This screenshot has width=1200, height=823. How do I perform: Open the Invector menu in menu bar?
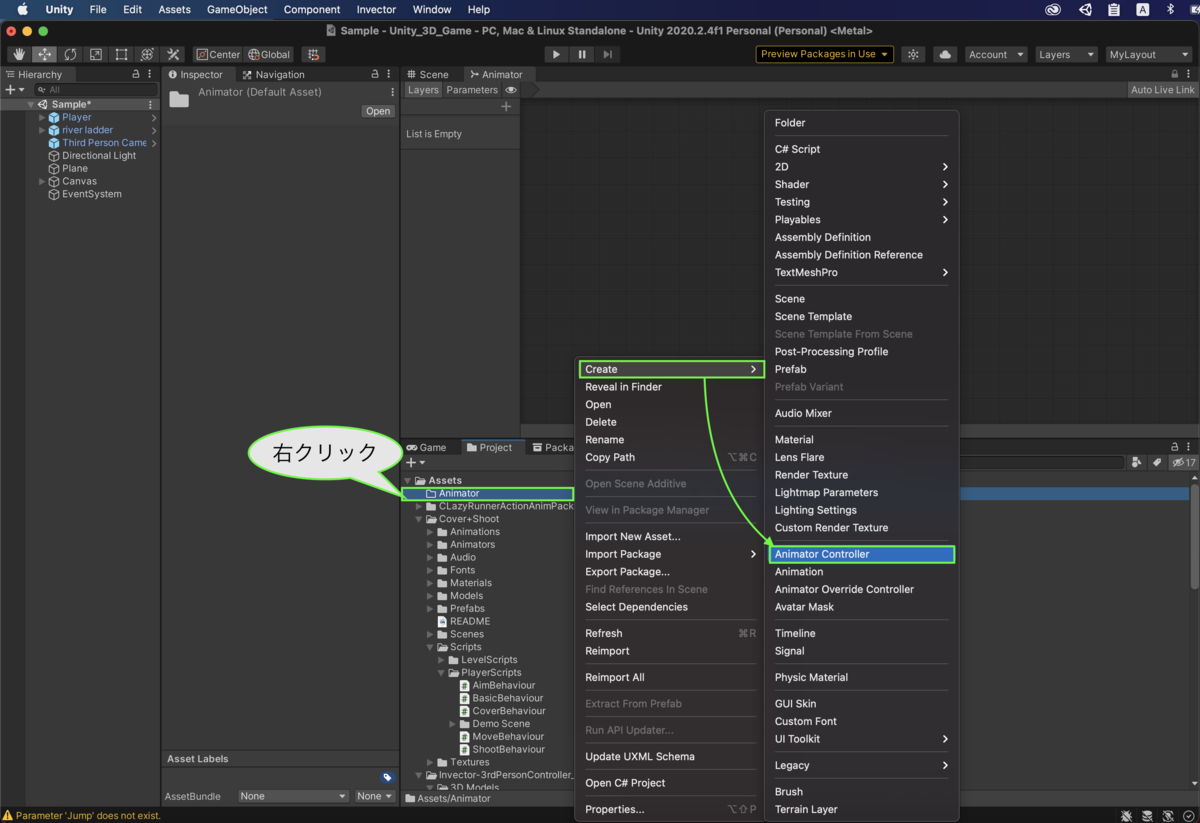point(376,9)
